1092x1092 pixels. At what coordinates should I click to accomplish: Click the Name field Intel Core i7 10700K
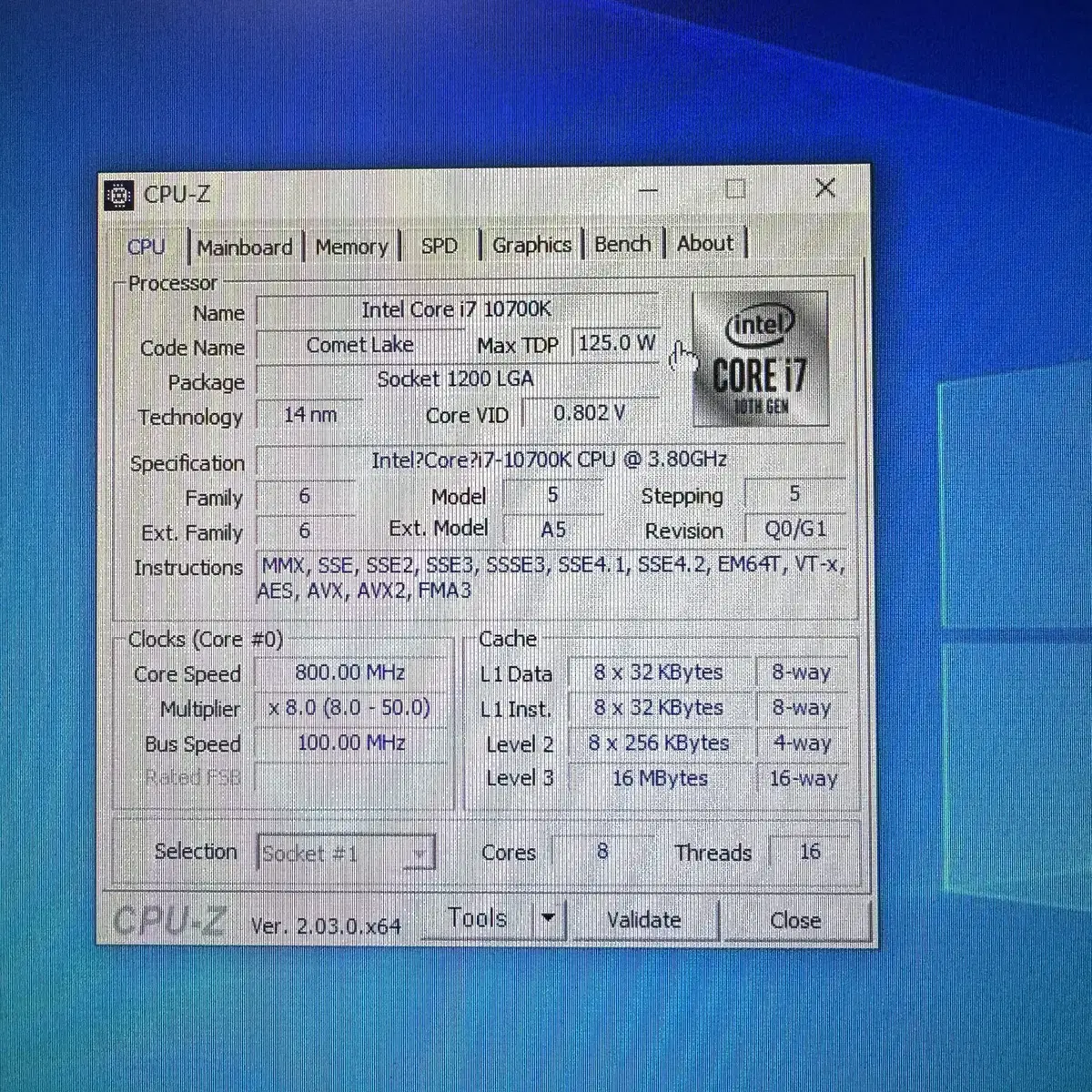[457, 309]
